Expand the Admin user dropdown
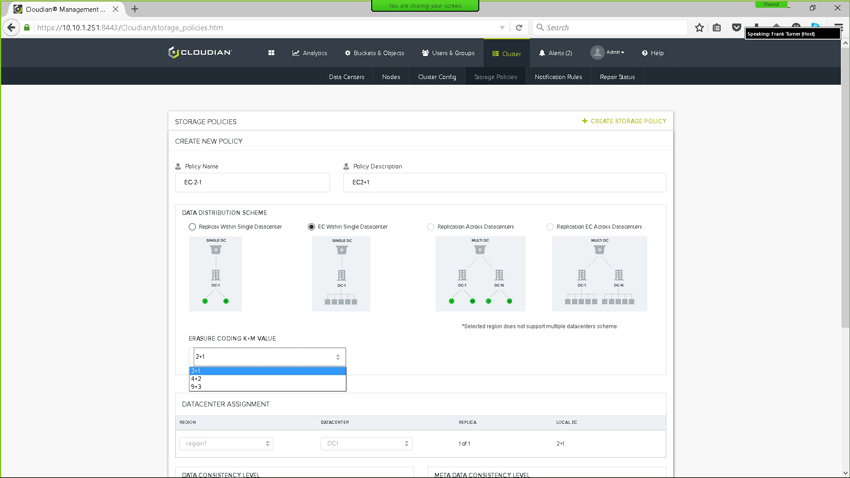The height and width of the screenshot is (478, 850). pyautogui.click(x=608, y=53)
